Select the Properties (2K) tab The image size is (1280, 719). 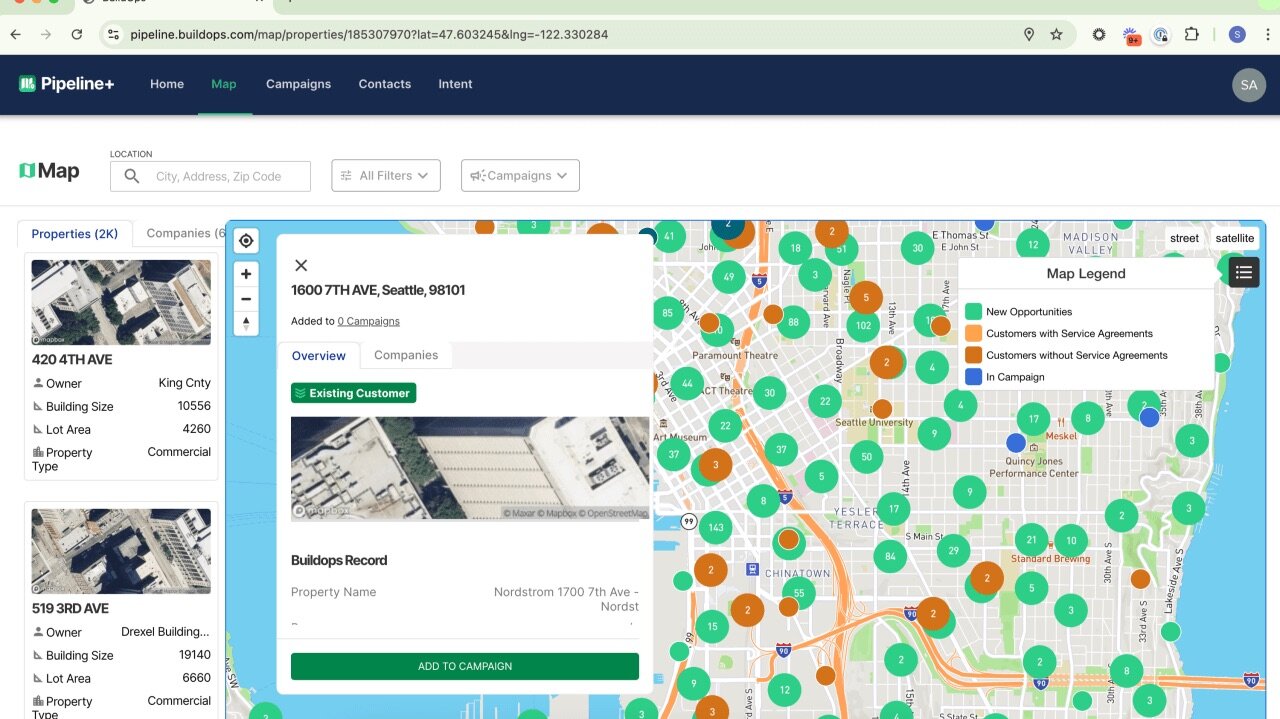[x=75, y=234]
